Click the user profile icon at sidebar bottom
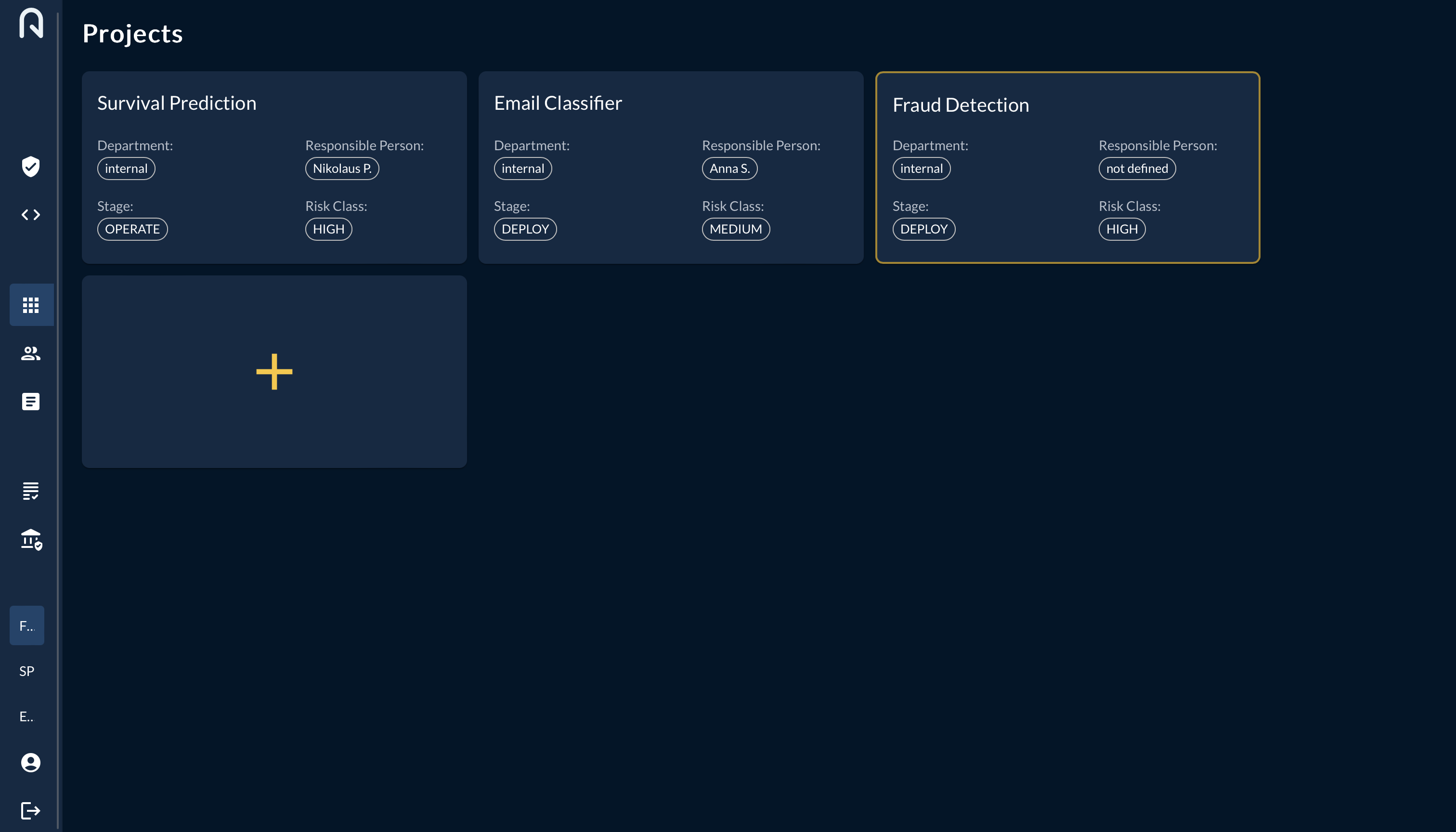1456x832 pixels. tap(30, 762)
